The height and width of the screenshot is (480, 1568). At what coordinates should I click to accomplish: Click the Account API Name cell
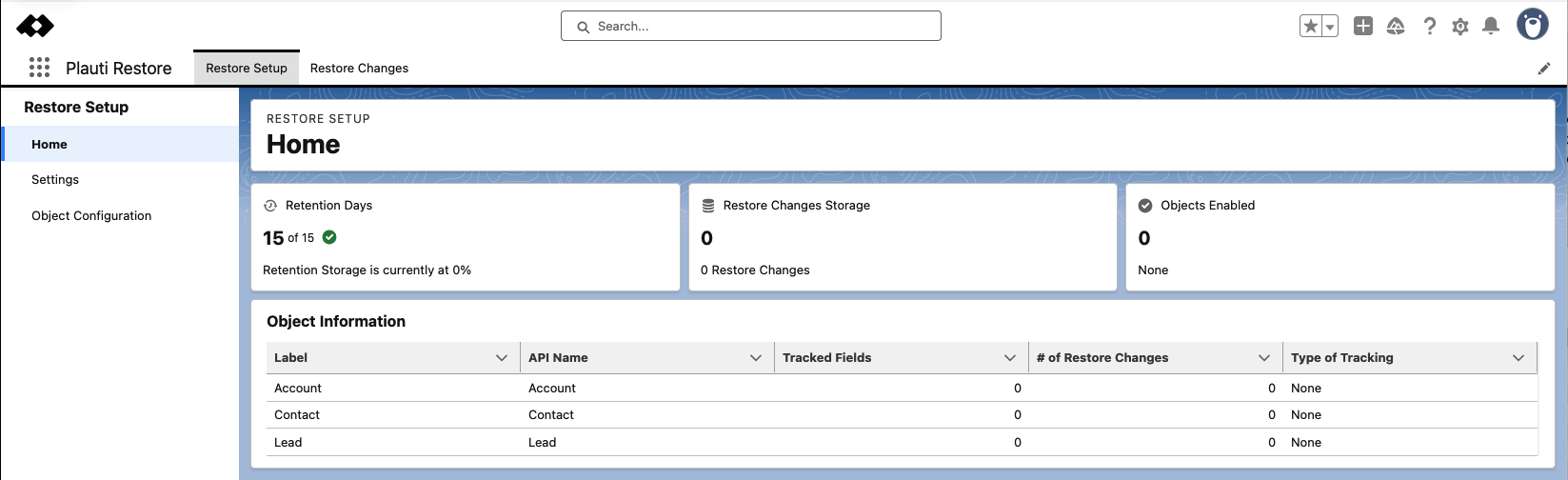[552, 389]
